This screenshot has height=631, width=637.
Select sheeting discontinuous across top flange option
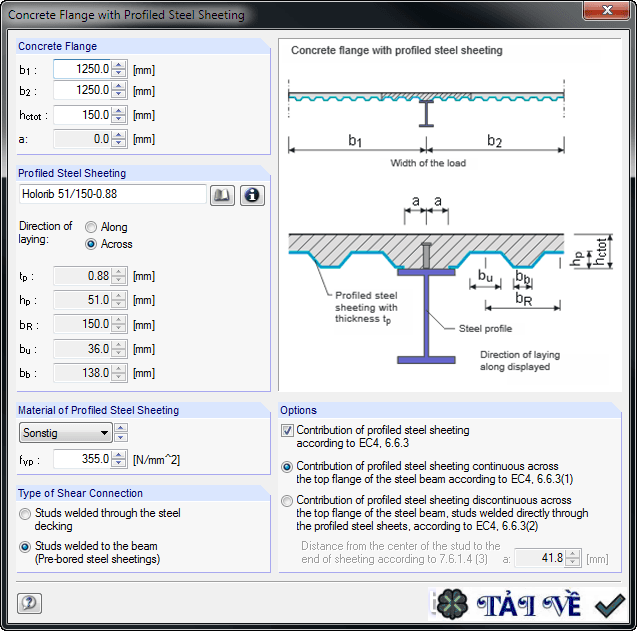pos(287,501)
